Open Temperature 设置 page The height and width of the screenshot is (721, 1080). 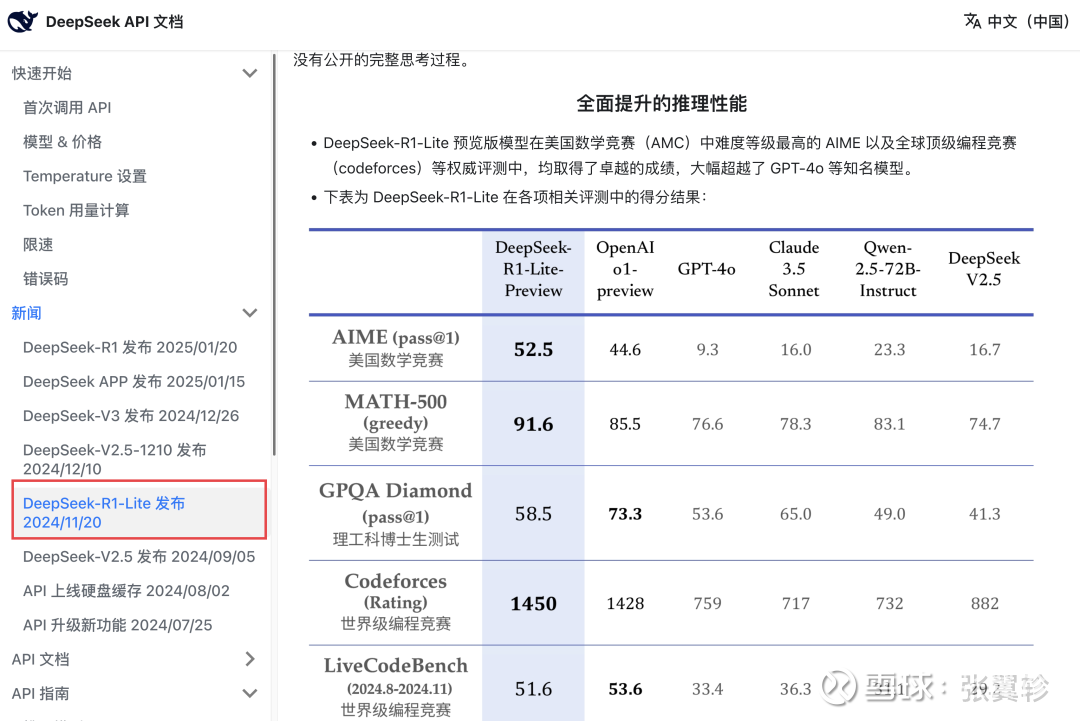(85, 176)
